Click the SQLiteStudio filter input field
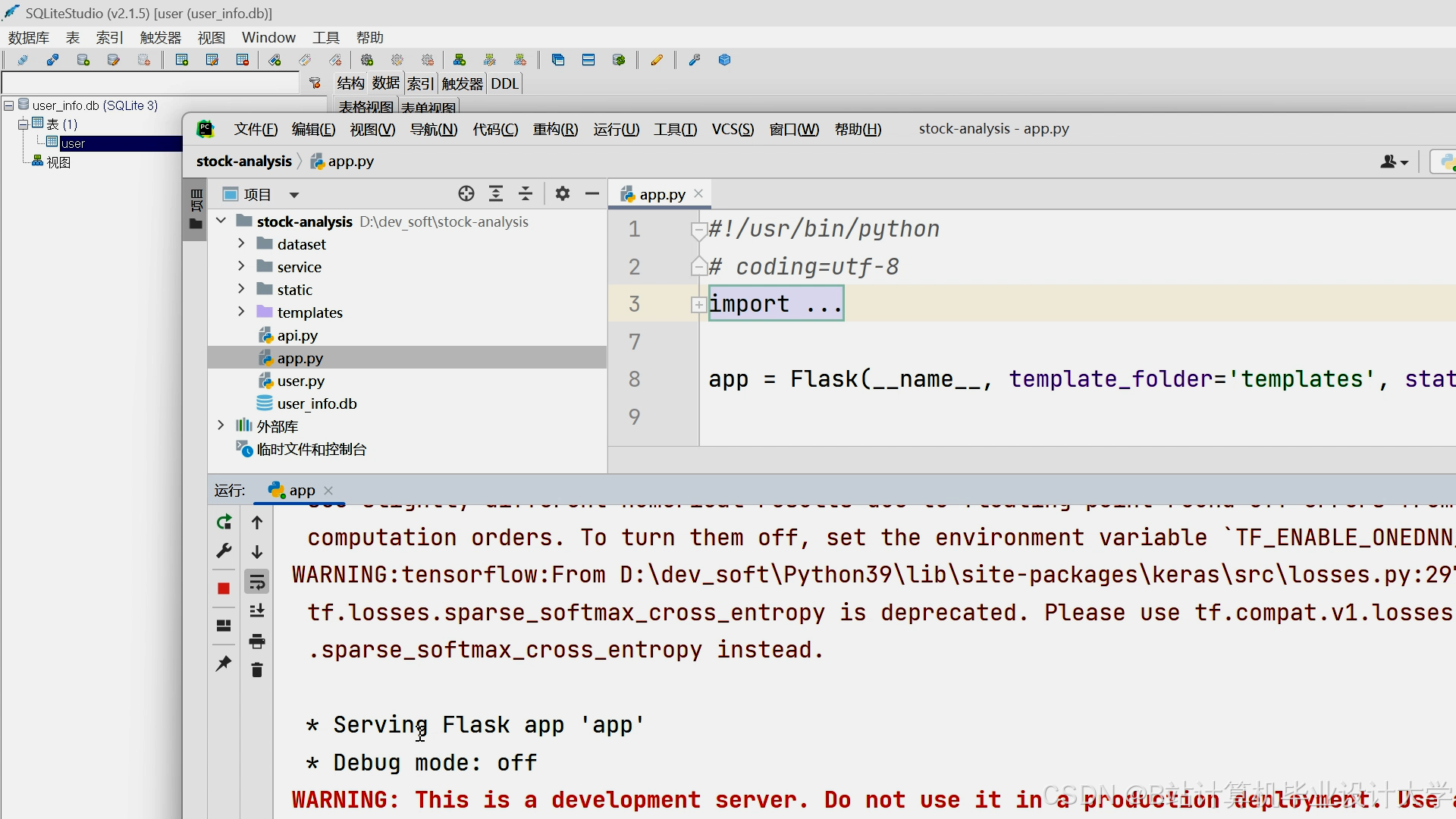Viewport: 1456px width, 819px height. pos(150,83)
